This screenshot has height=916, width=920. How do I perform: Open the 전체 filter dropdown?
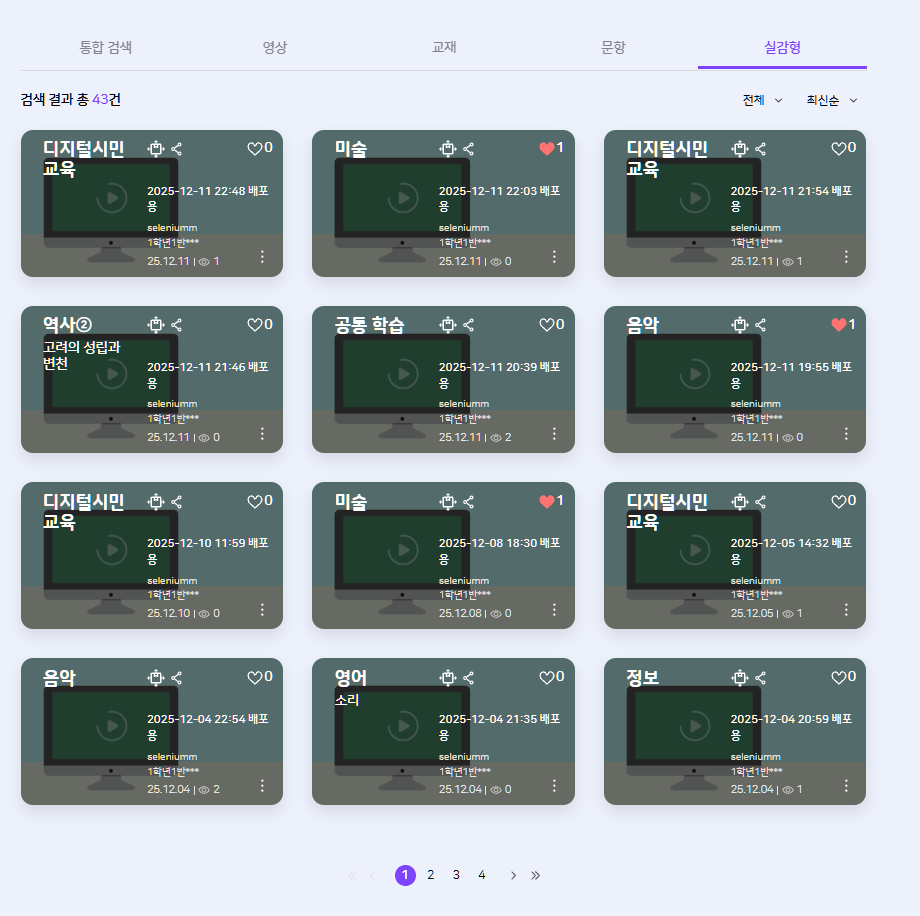(x=762, y=100)
